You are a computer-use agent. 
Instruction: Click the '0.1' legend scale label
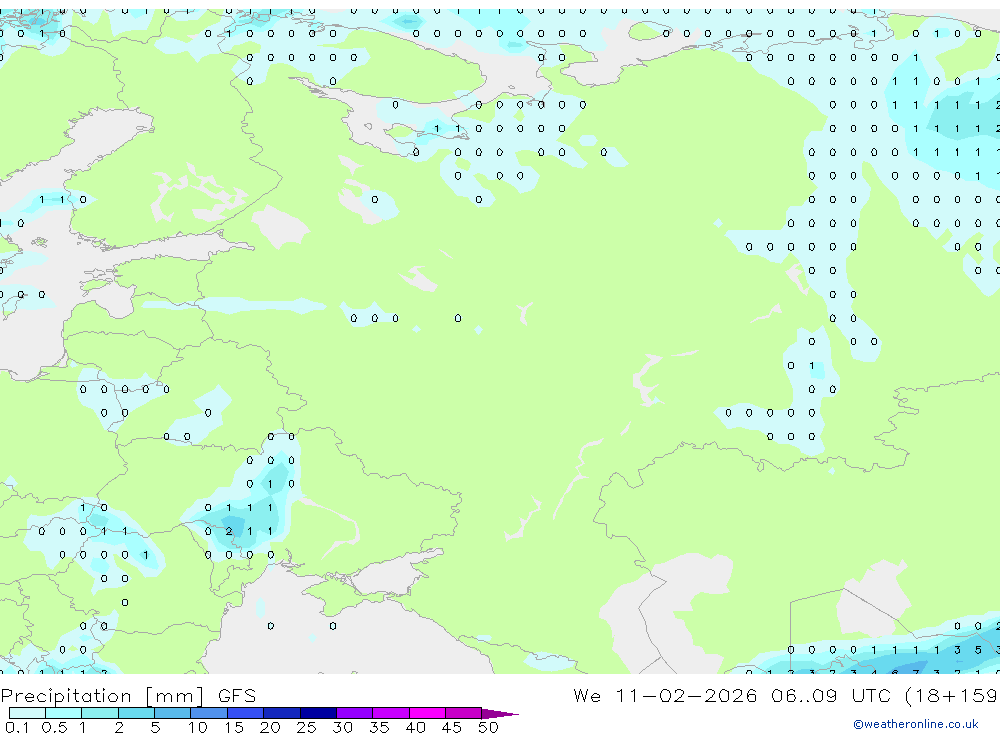tap(17, 727)
